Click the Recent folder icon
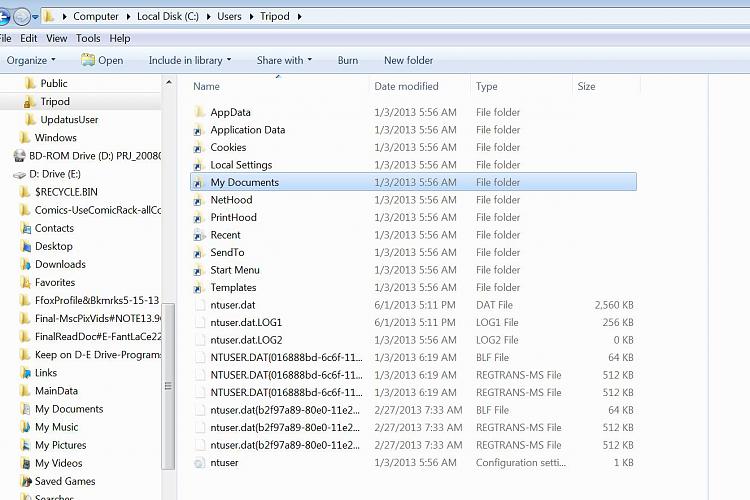Image resolution: width=750 pixels, height=500 pixels. [x=199, y=235]
